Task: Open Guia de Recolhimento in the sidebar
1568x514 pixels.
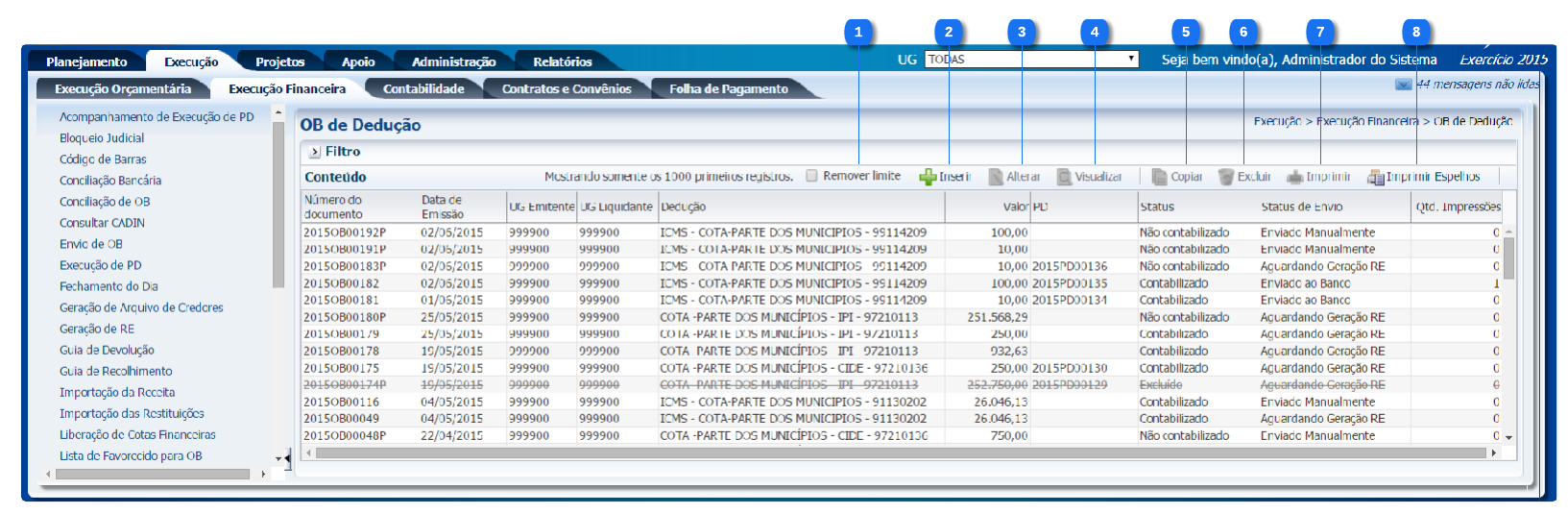Action: [116, 371]
